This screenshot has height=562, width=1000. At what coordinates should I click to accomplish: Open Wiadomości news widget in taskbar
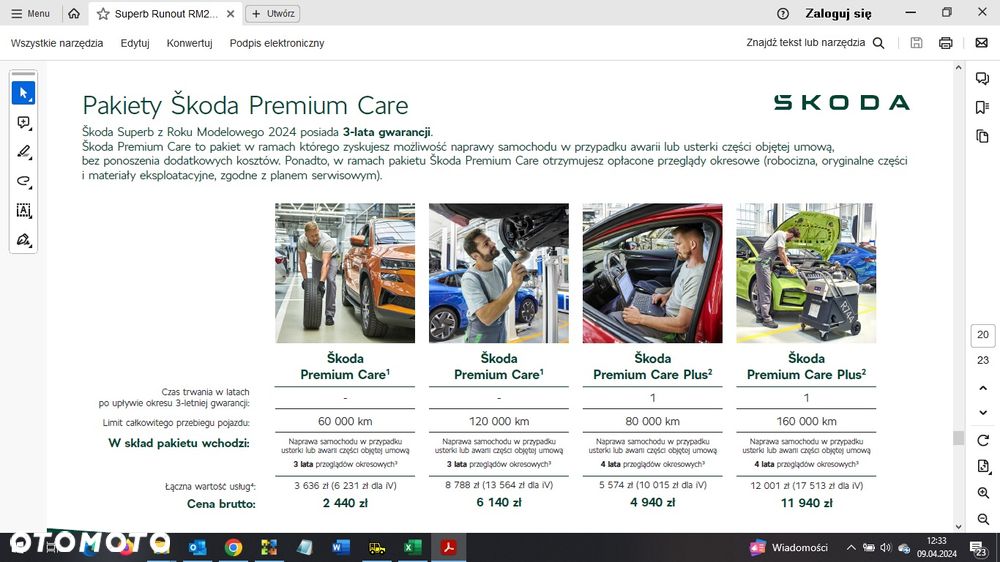[x=788, y=547]
